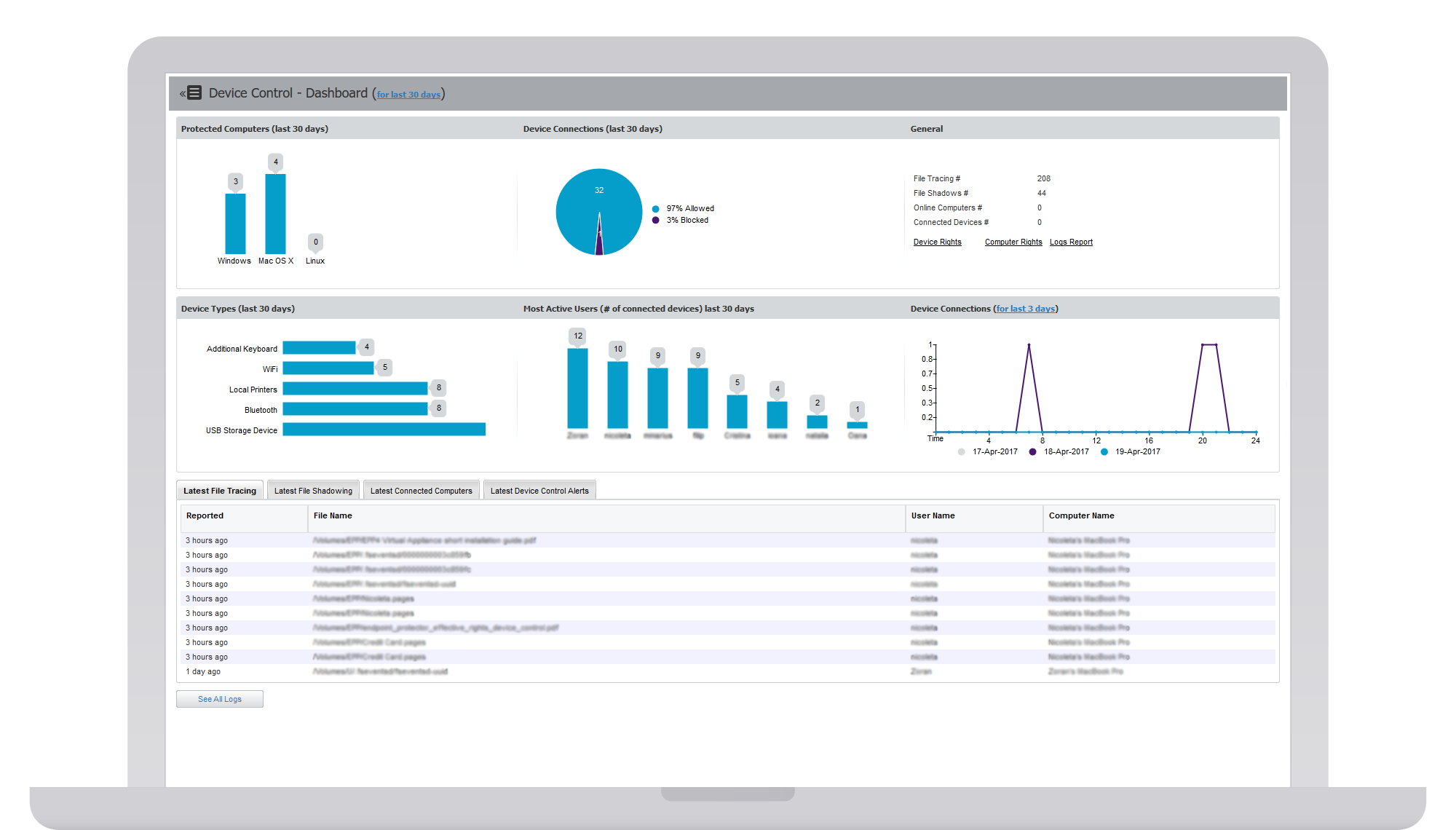1456x830 pixels.
Task: Click the File Shadows # value 44
Action: (1042, 193)
